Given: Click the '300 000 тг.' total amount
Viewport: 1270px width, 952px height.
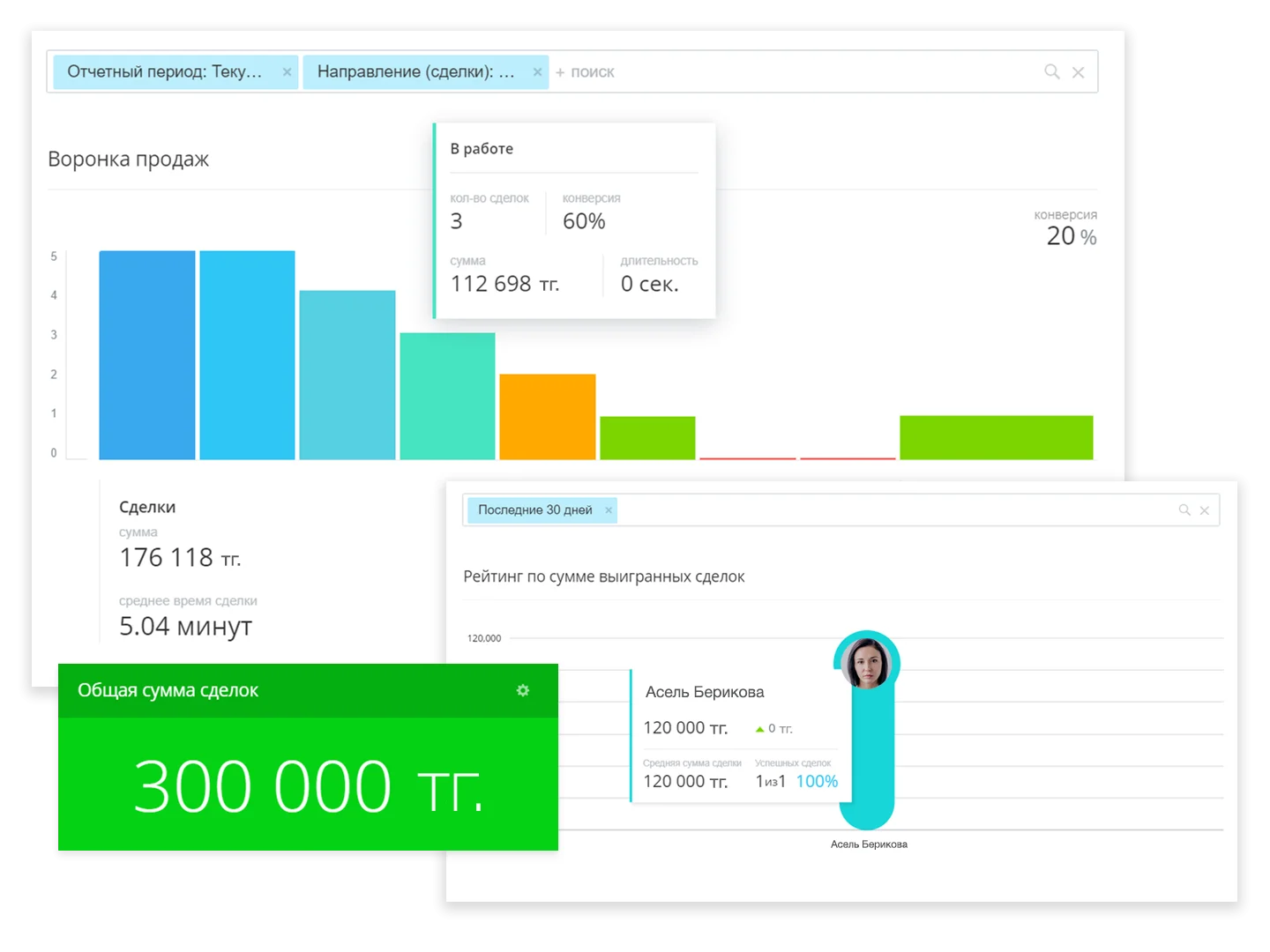Looking at the screenshot, I should [308, 786].
